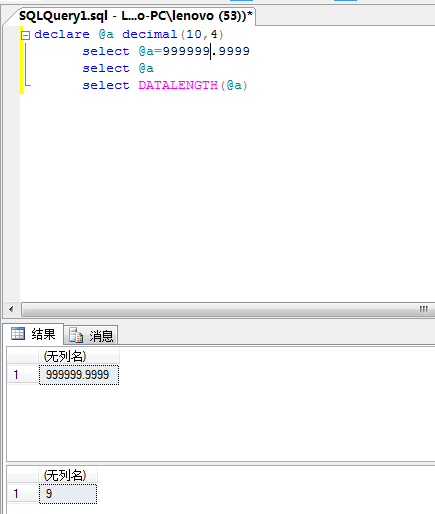The height and width of the screenshot is (514, 435).
Task: Select the 999999.9999 result cell
Action: [79, 375]
